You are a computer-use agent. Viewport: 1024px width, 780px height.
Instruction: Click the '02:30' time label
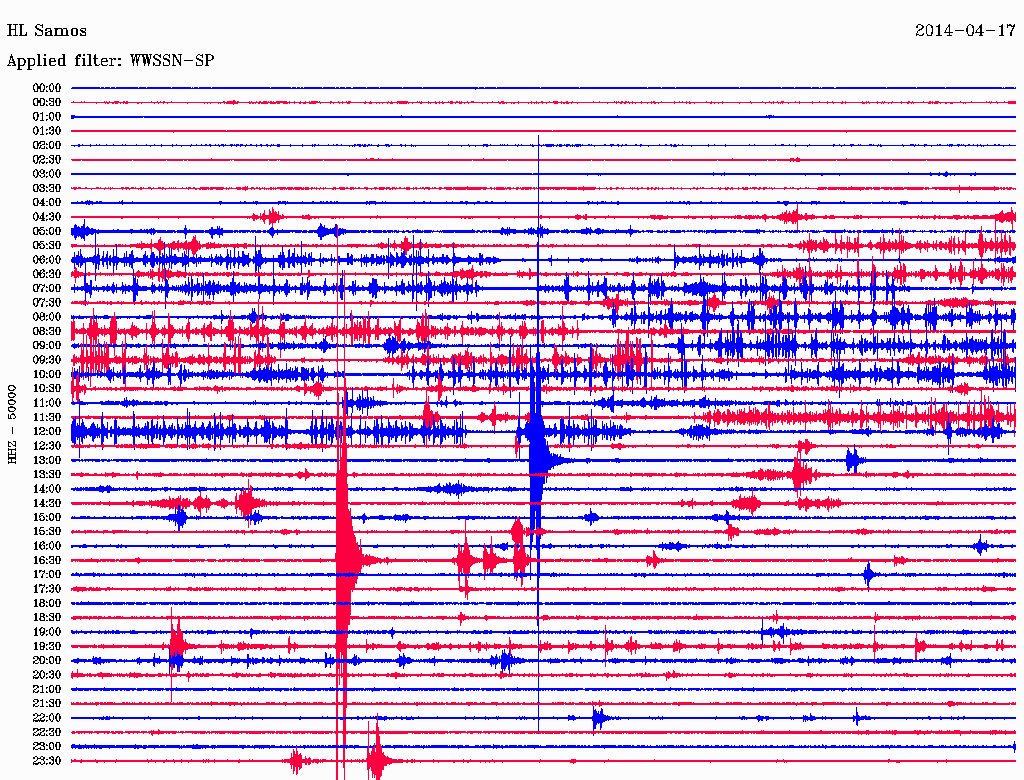47,159
